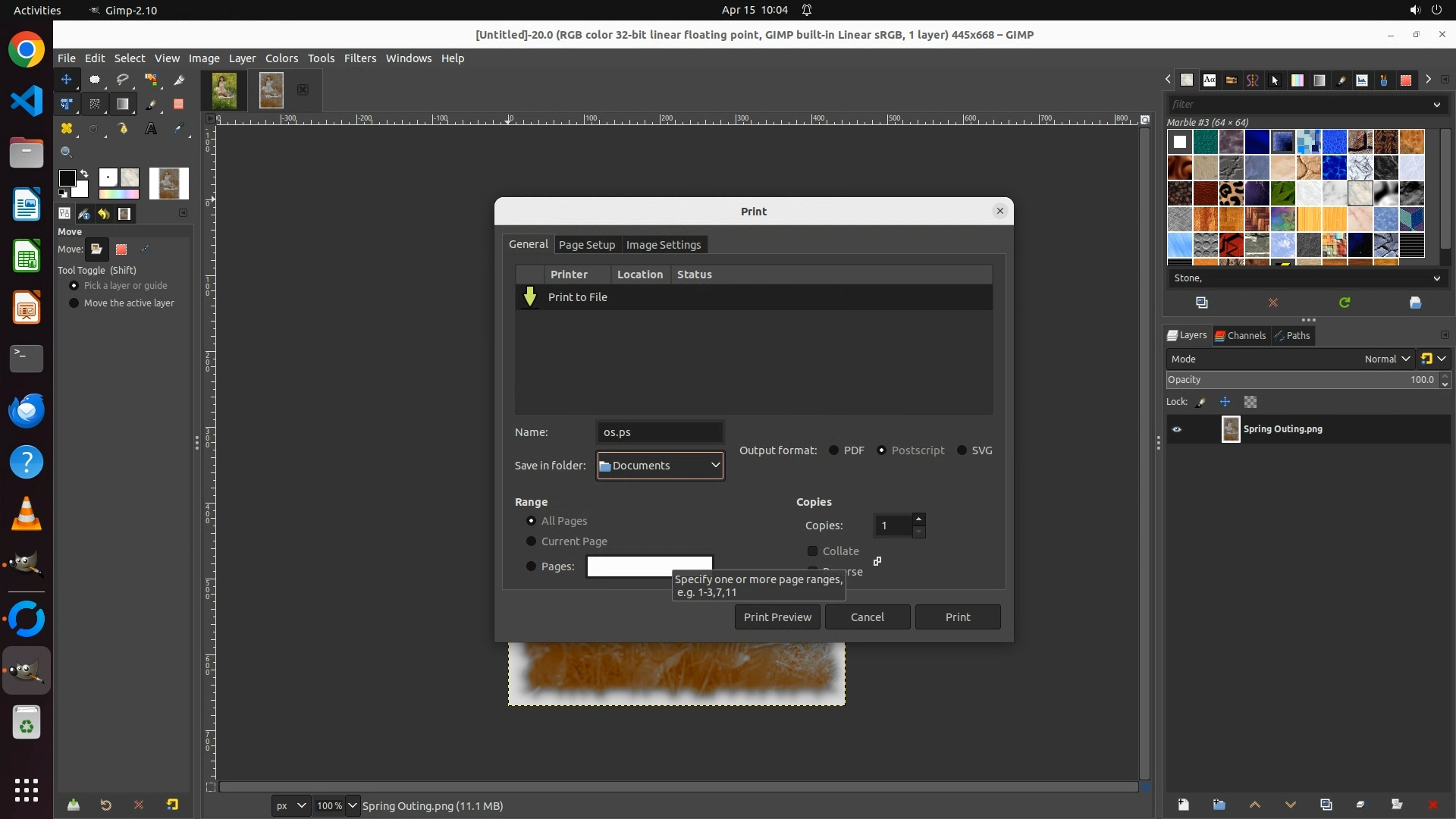Select PDF output format
Screen dimensions: 1456x819
point(834,450)
